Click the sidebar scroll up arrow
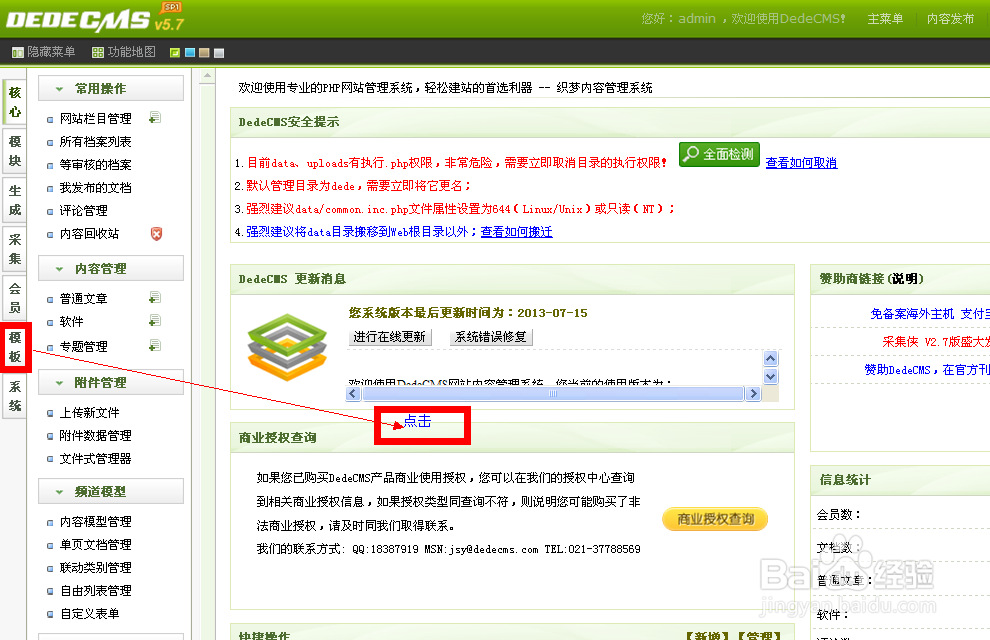This screenshot has width=990, height=640. coord(207,77)
